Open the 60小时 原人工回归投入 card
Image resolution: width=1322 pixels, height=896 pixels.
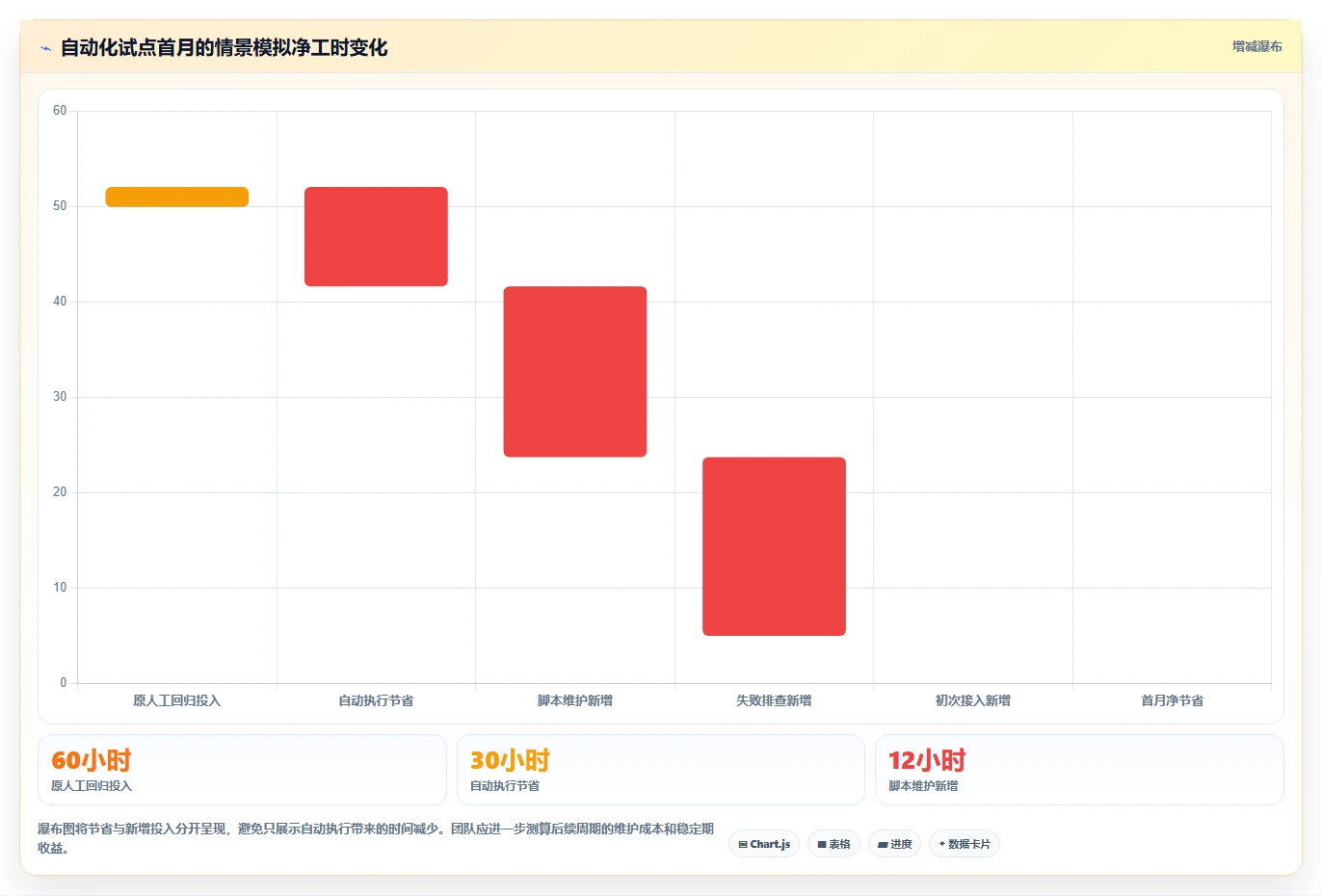coord(242,770)
